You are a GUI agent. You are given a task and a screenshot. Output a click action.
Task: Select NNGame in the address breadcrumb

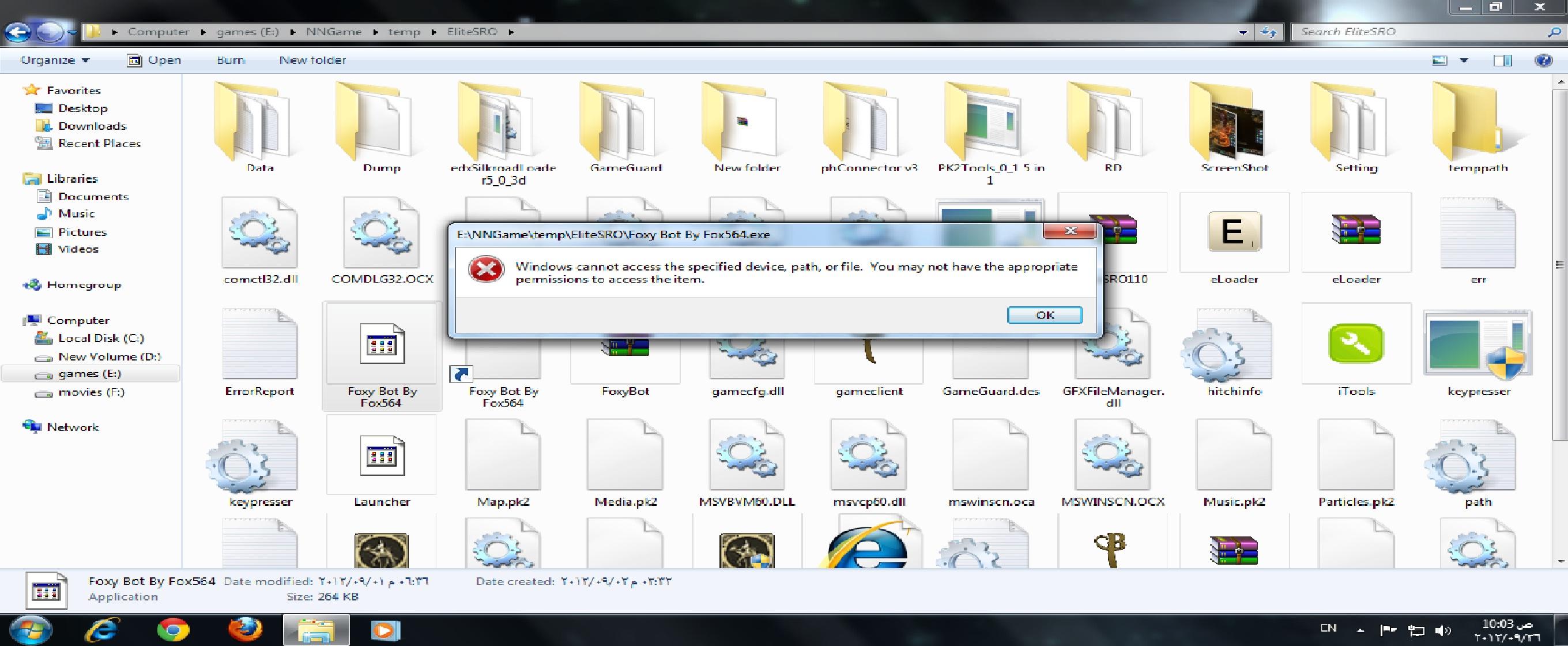333,32
